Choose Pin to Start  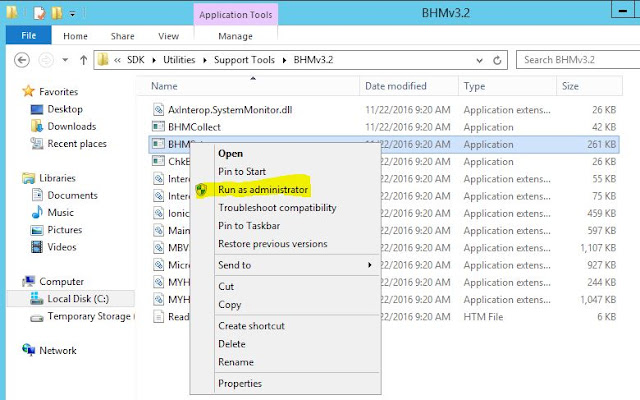click(242, 171)
